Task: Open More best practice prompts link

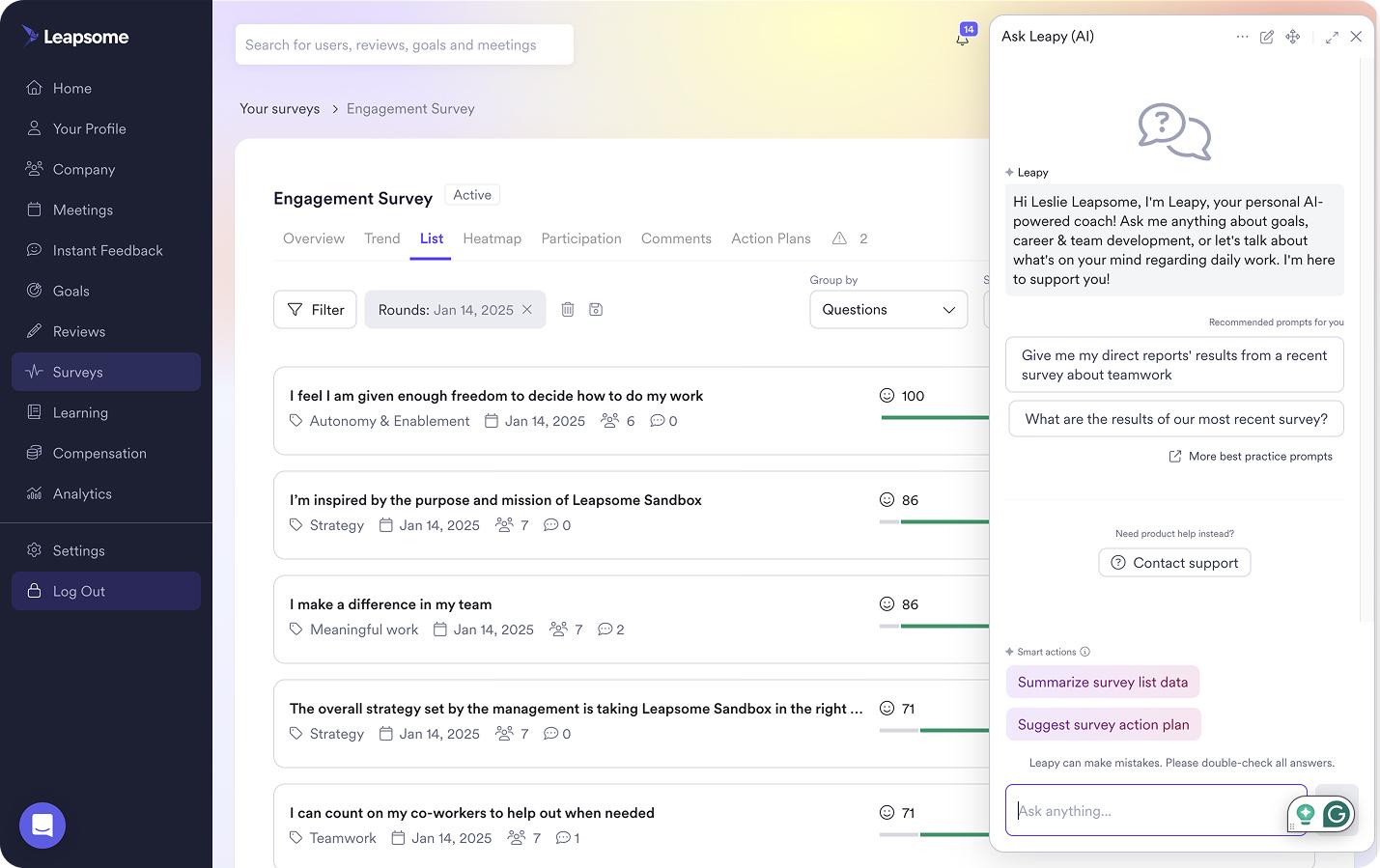Action: coord(1251,456)
